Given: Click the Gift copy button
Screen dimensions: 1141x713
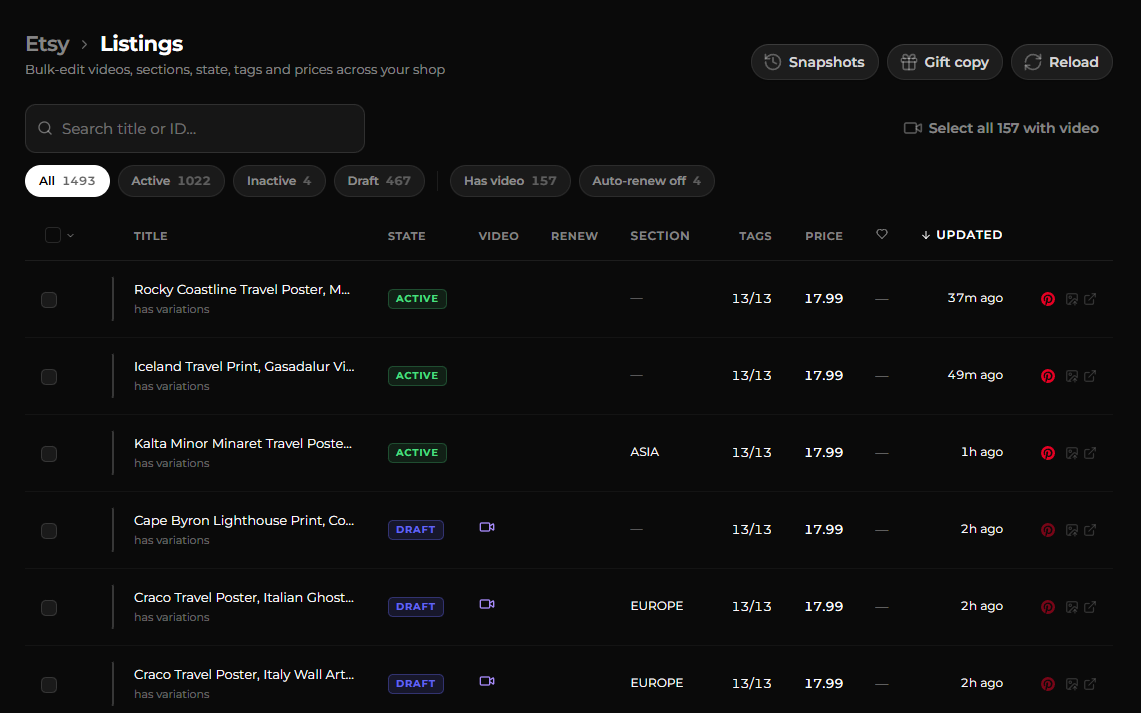Looking at the screenshot, I should point(945,63).
